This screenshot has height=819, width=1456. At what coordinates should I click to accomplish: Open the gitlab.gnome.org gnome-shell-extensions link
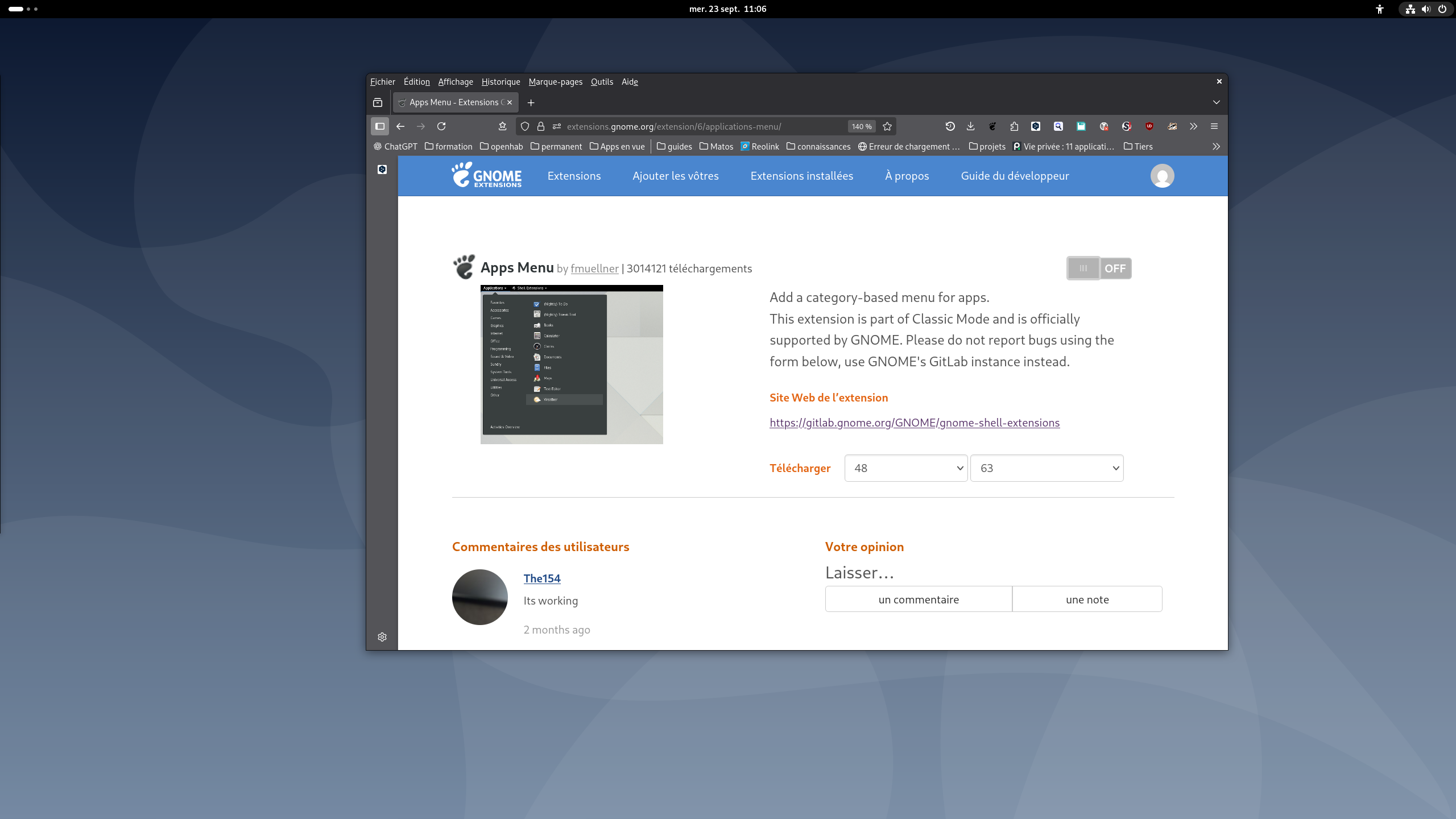(x=915, y=423)
